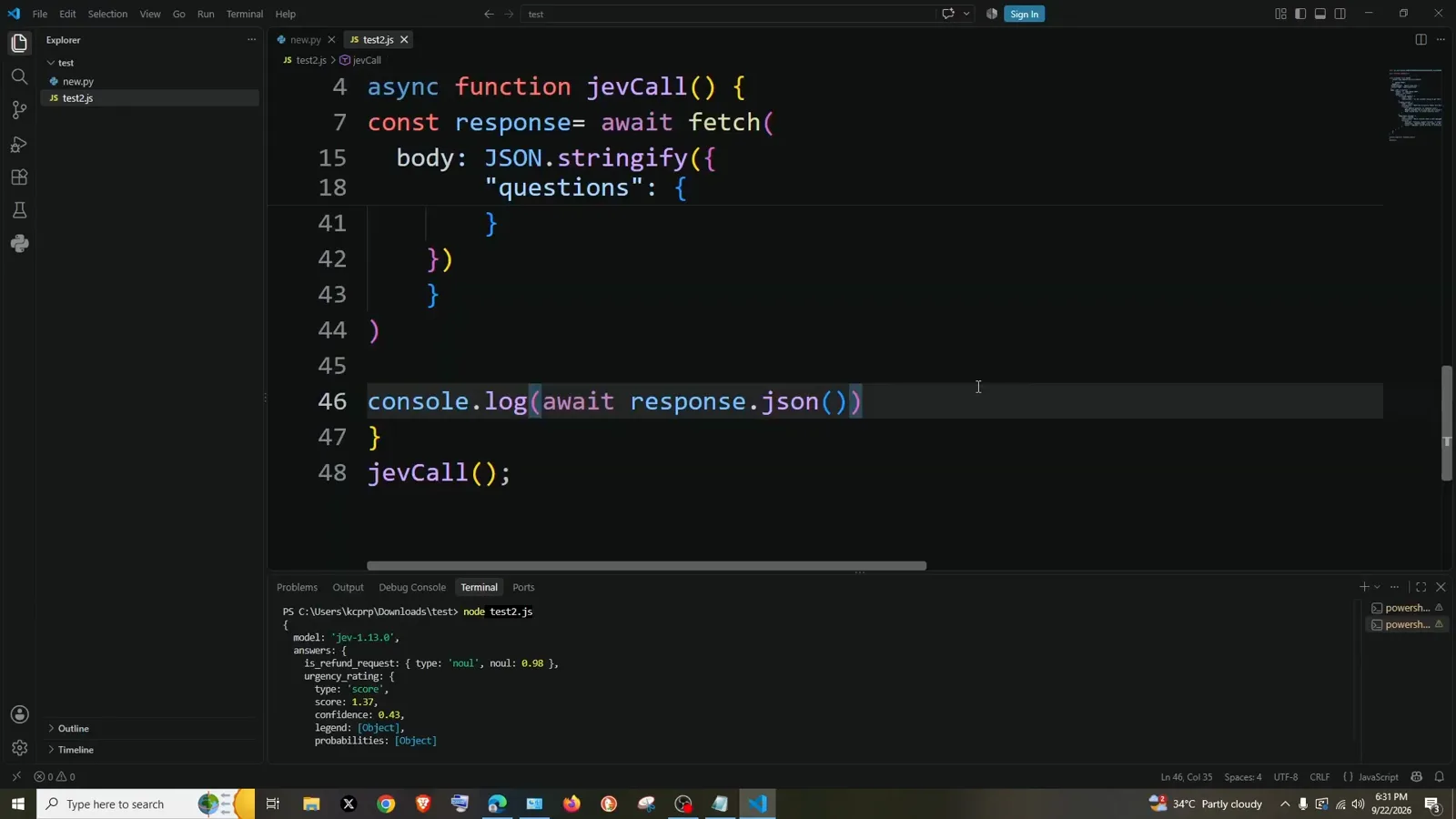Toggle the bottom Panel visibility
The image size is (1456, 819).
pos(1320,14)
